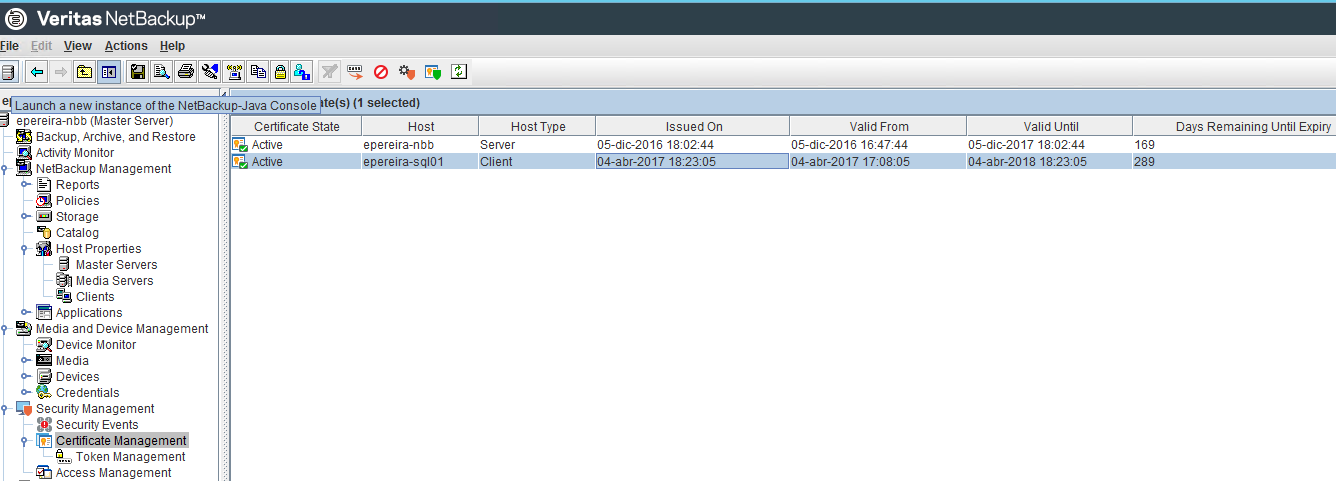The width and height of the screenshot is (1336, 481).
Task: Sort by Days Remaining Until Expiry header
Action: tap(1234, 126)
